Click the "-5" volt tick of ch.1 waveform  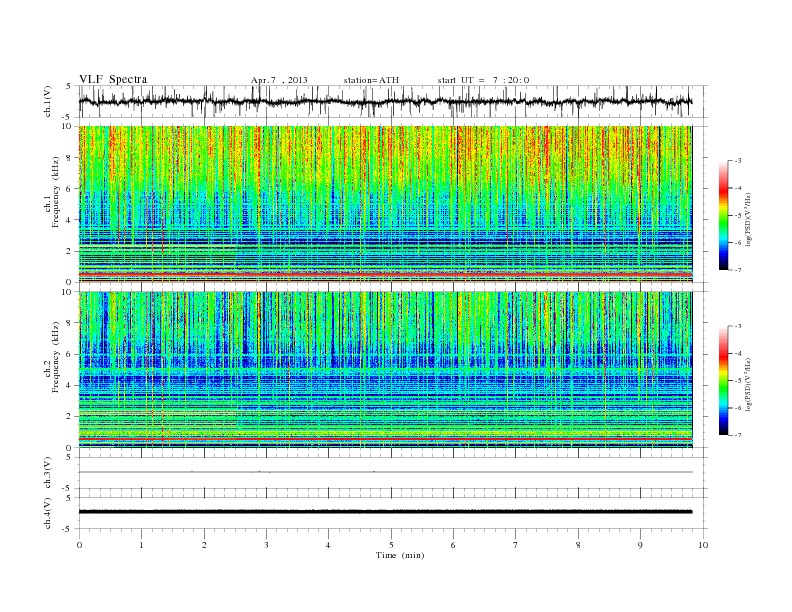coord(68,117)
